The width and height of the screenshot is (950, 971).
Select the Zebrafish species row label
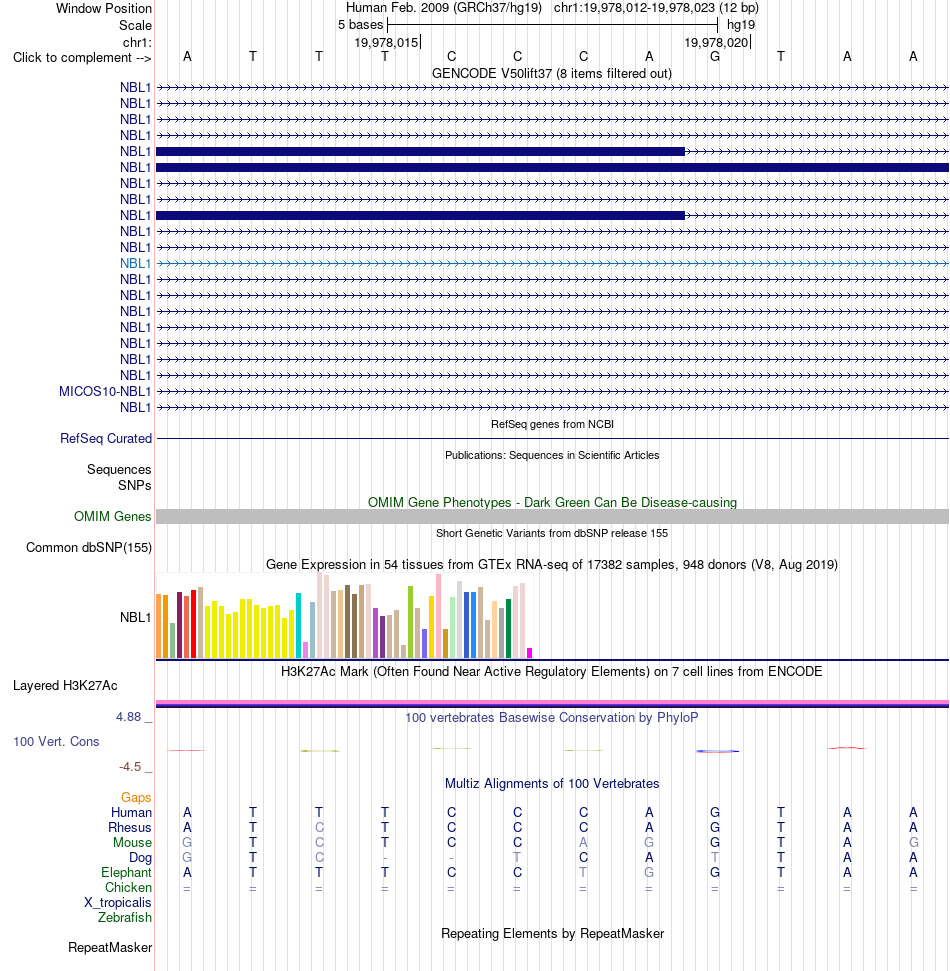coord(124,917)
